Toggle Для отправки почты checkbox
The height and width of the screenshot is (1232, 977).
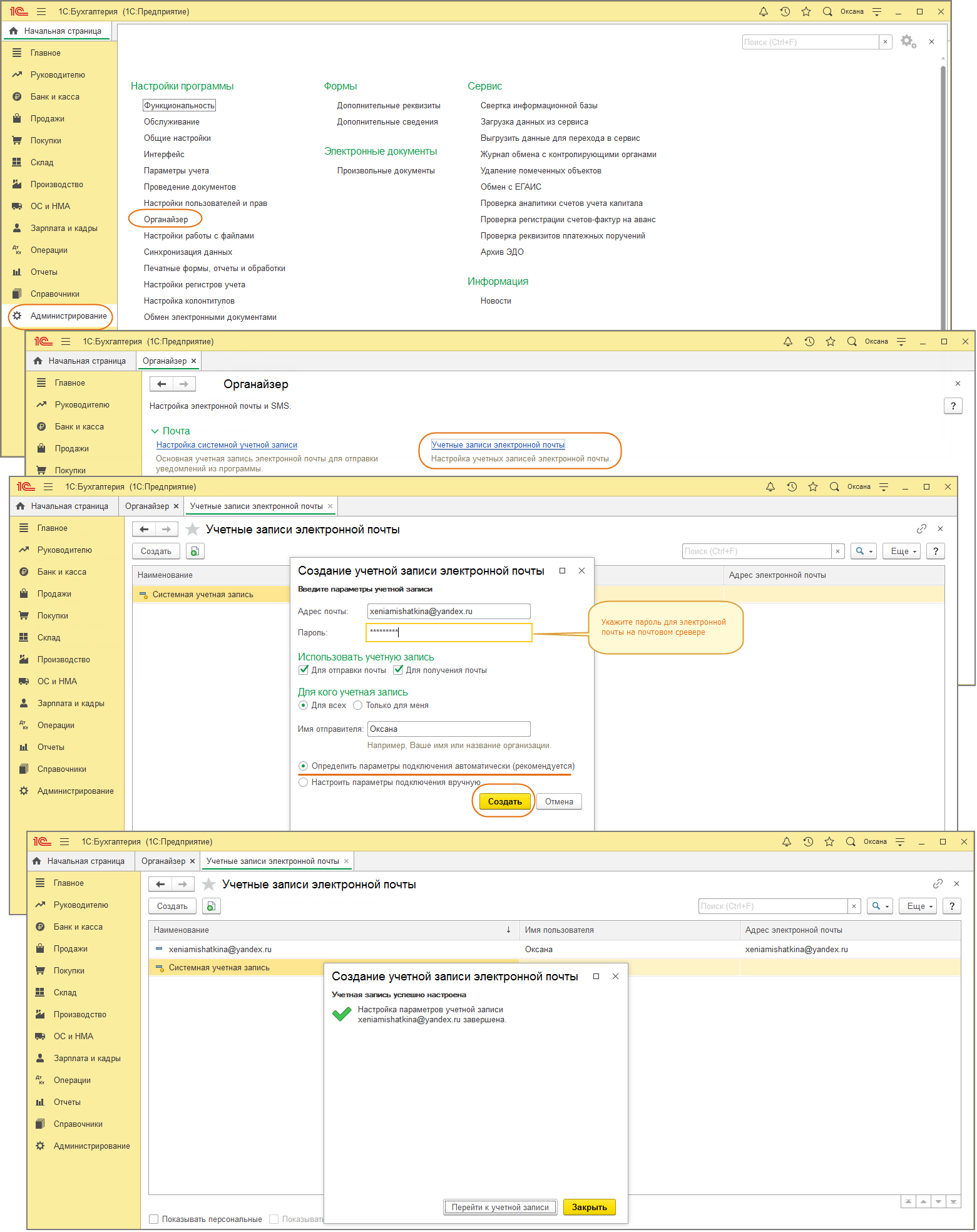304,670
